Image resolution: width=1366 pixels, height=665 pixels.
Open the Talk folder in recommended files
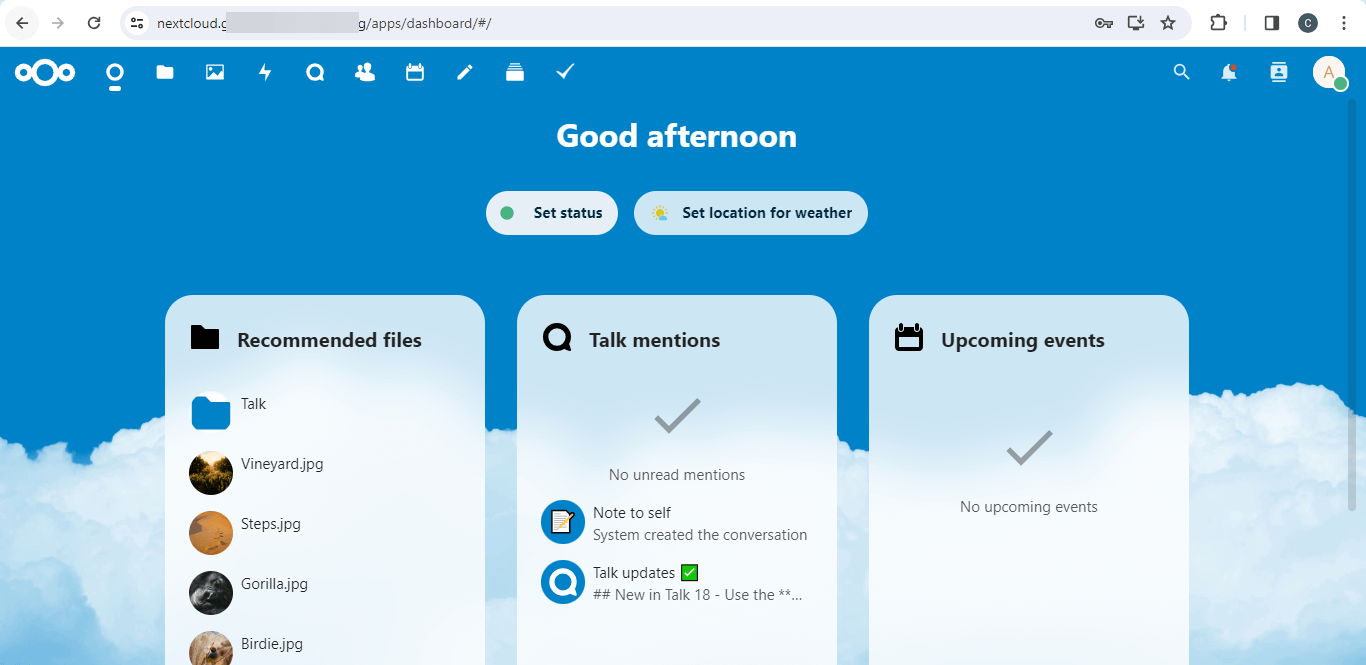[x=254, y=404]
